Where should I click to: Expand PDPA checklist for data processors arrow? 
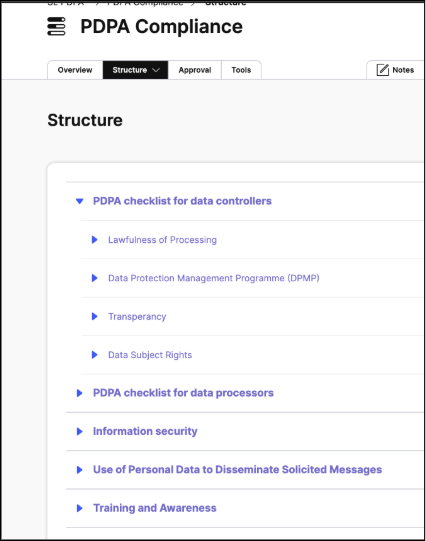(79, 393)
